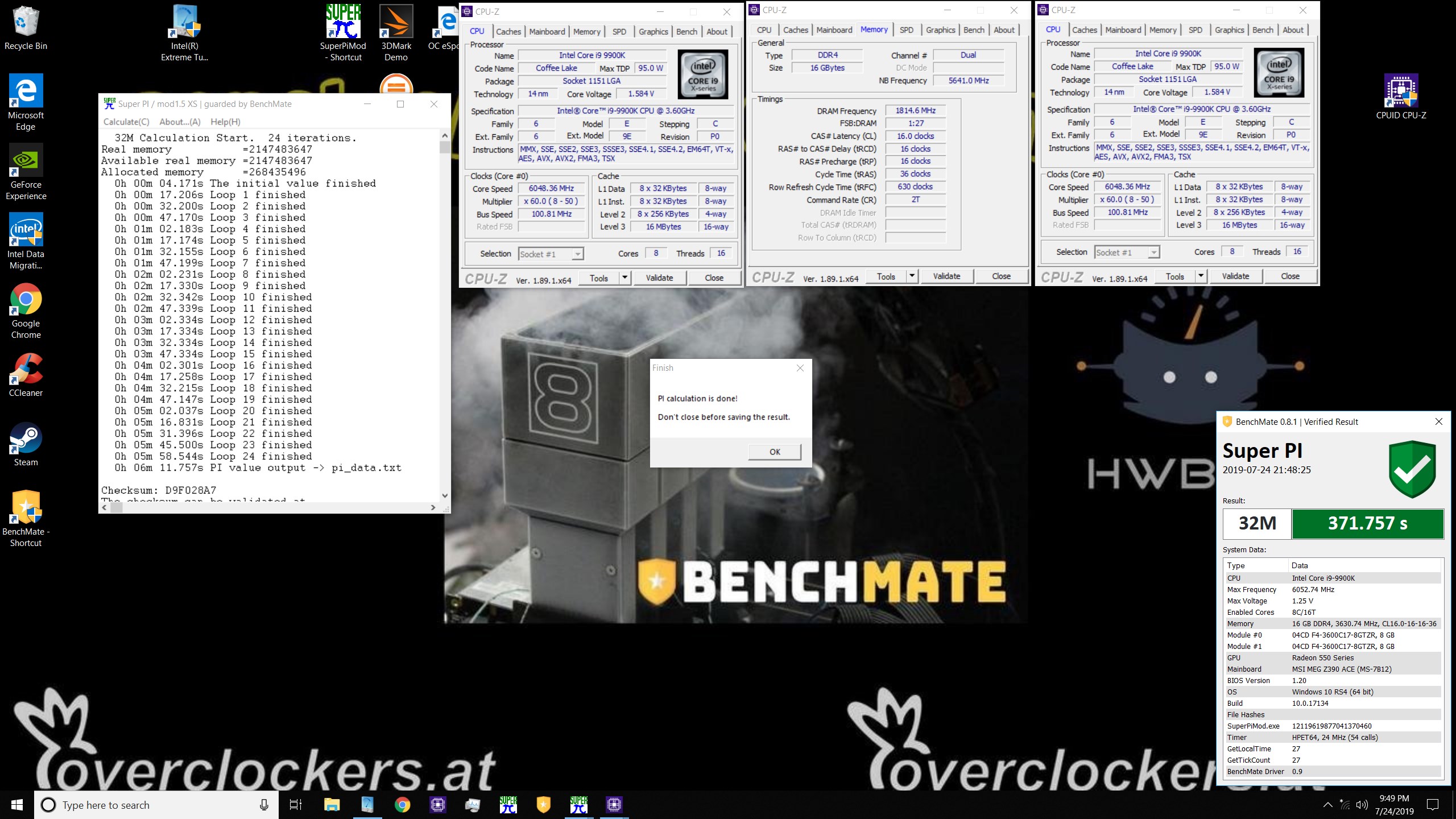Expand the Tools dropdown arrow in middle CPU-Z

pos(912,276)
